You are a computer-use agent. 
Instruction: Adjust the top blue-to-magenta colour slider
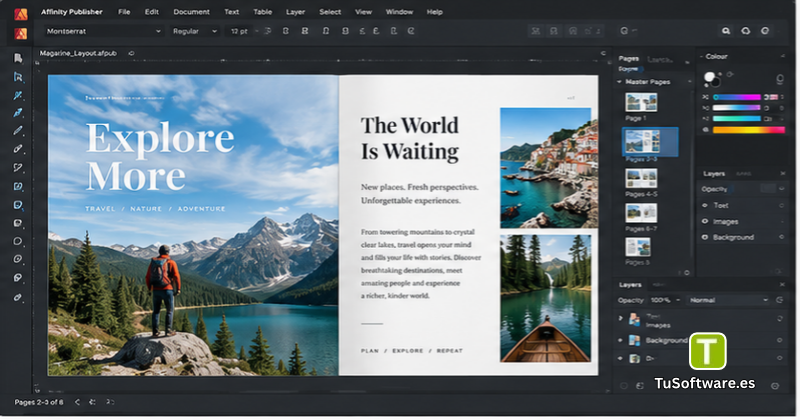737,97
